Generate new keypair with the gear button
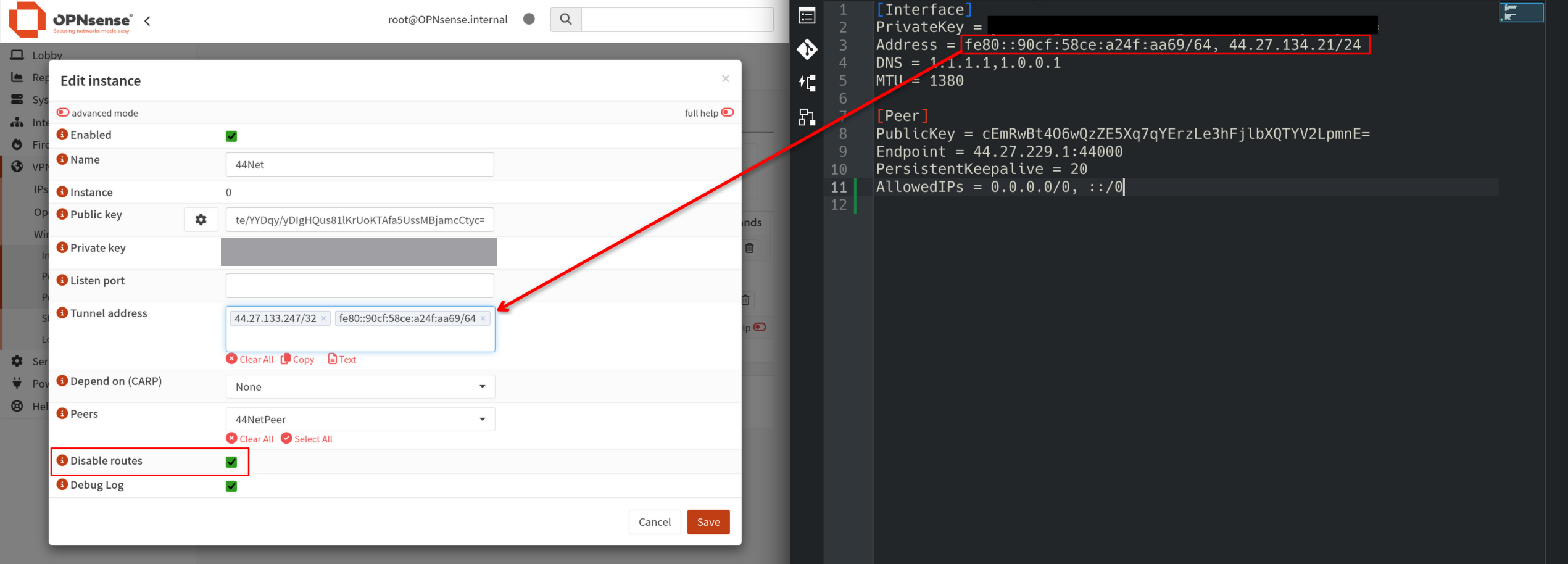The image size is (1568, 564). coord(201,220)
